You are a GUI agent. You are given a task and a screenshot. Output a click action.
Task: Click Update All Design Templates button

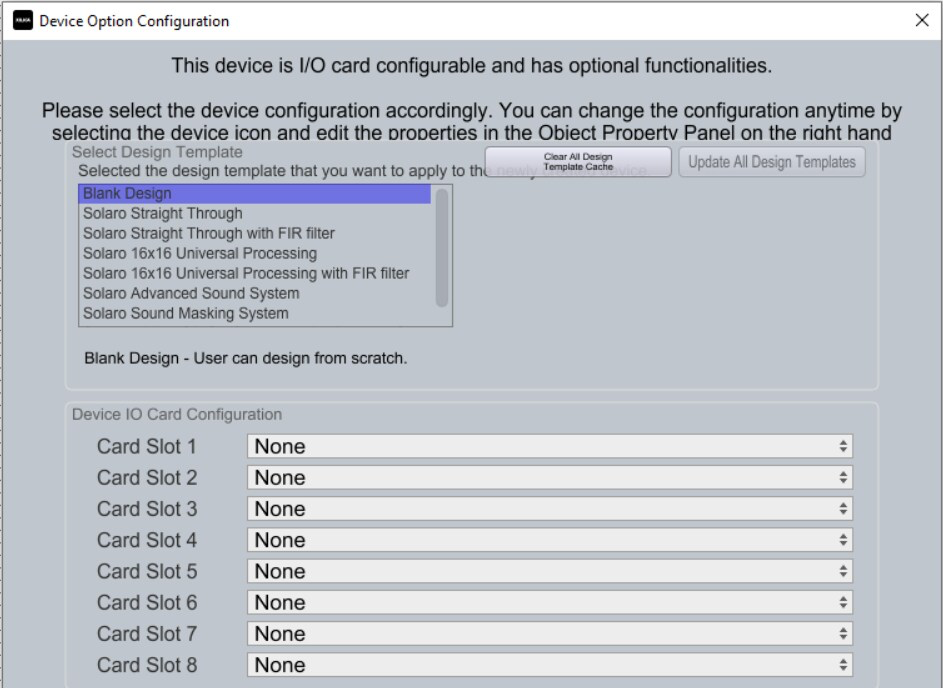tap(772, 162)
